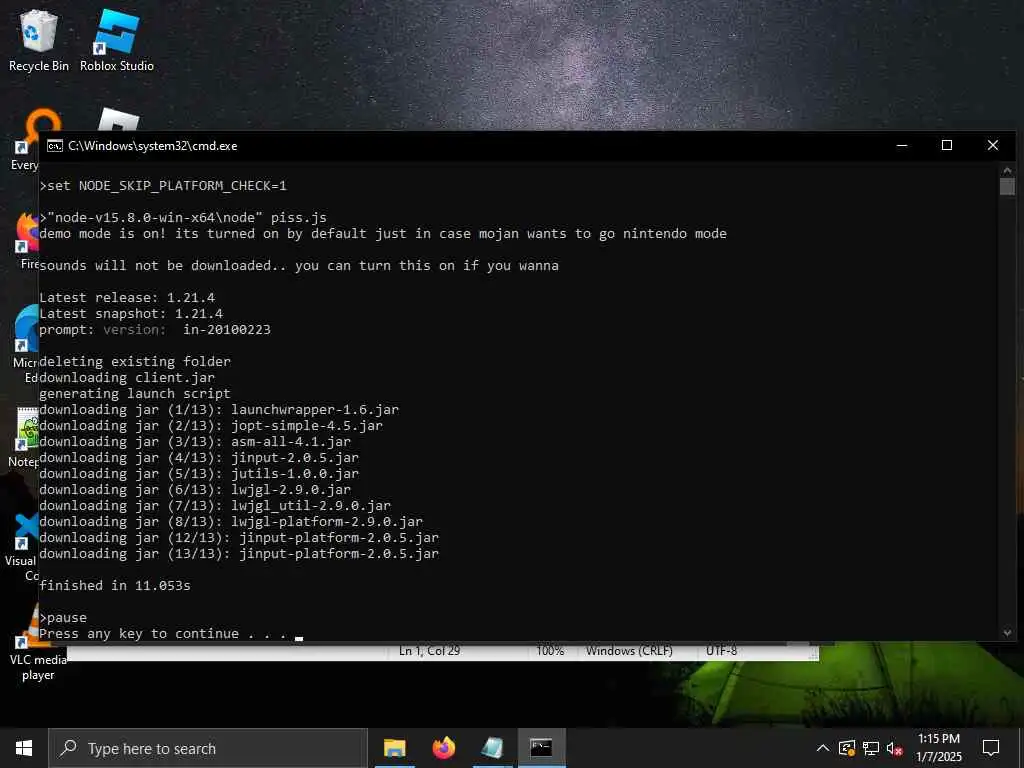Click the muted volume tray icon
Image resolution: width=1024 pixels, height=768 pixels.
[894, 748]
